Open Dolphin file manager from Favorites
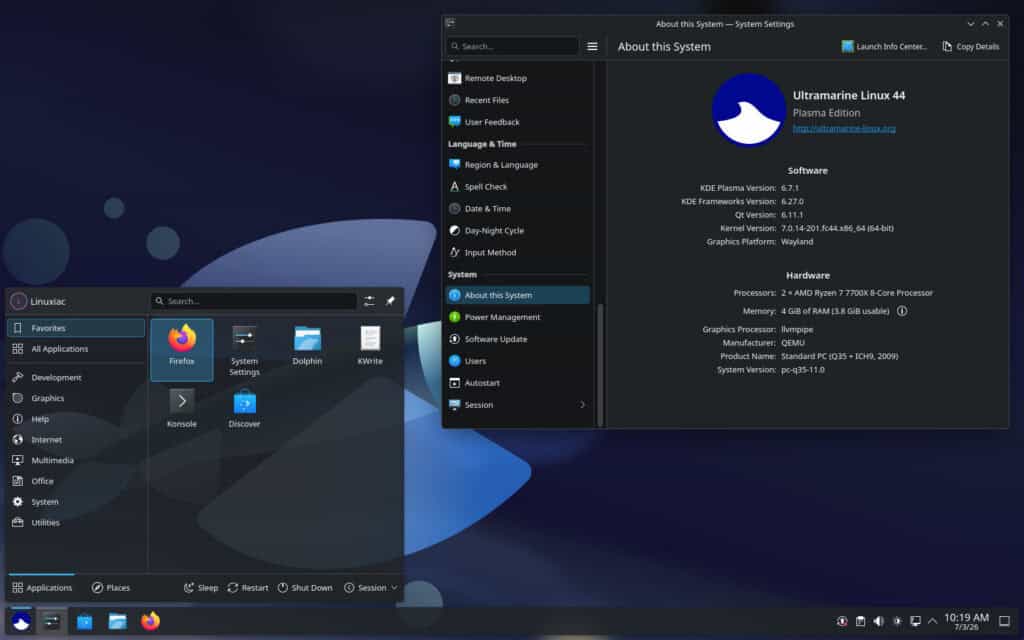 click(307, 349)
